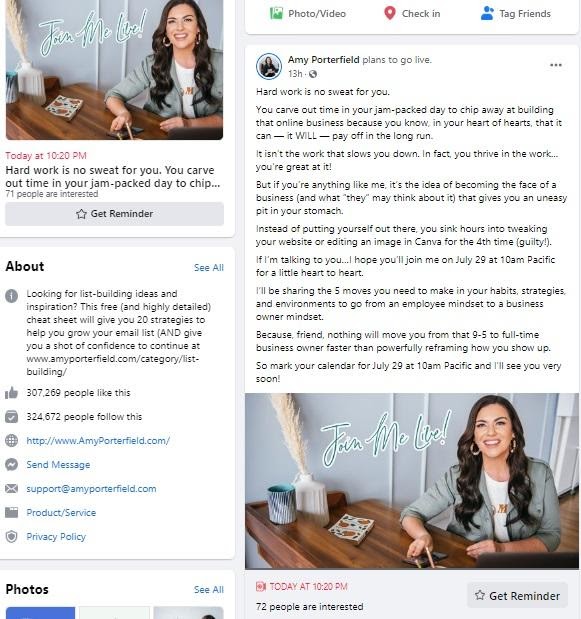581x619 pixels.
Task: Expand About section with See All
Action: pyautogui.click(x=208, y=268)
